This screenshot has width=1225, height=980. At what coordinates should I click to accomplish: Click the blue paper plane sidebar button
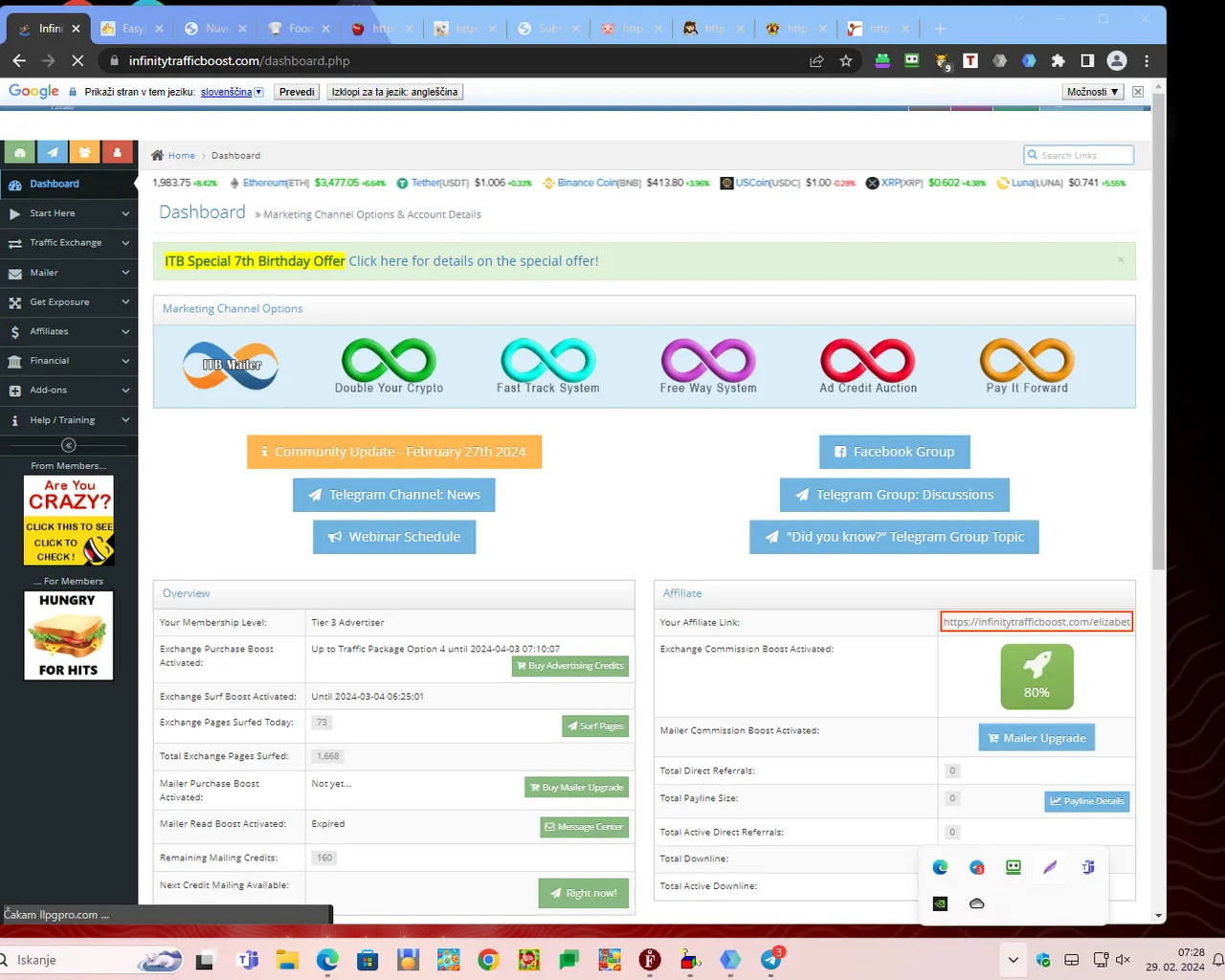[x=53, y=152]
